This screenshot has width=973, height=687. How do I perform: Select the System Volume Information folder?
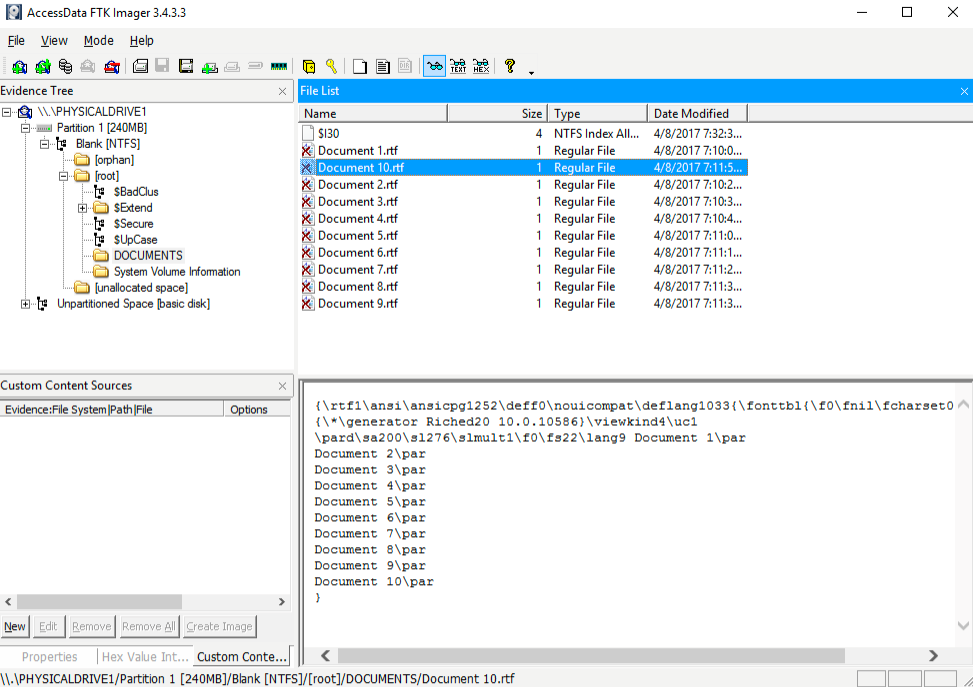tap(176, 272)
